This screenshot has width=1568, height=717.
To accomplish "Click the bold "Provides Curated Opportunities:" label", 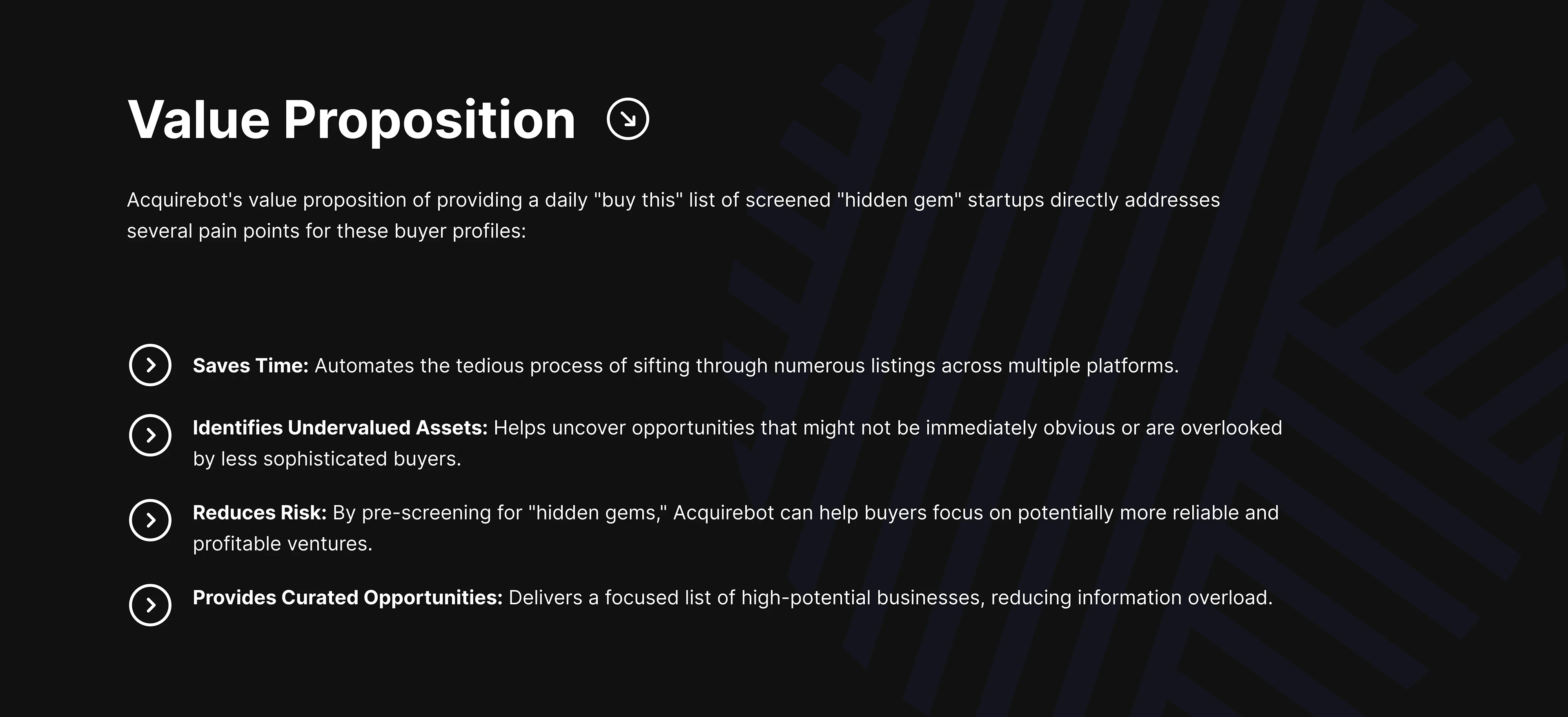I will pyautogui.click(x=347, y=598).
